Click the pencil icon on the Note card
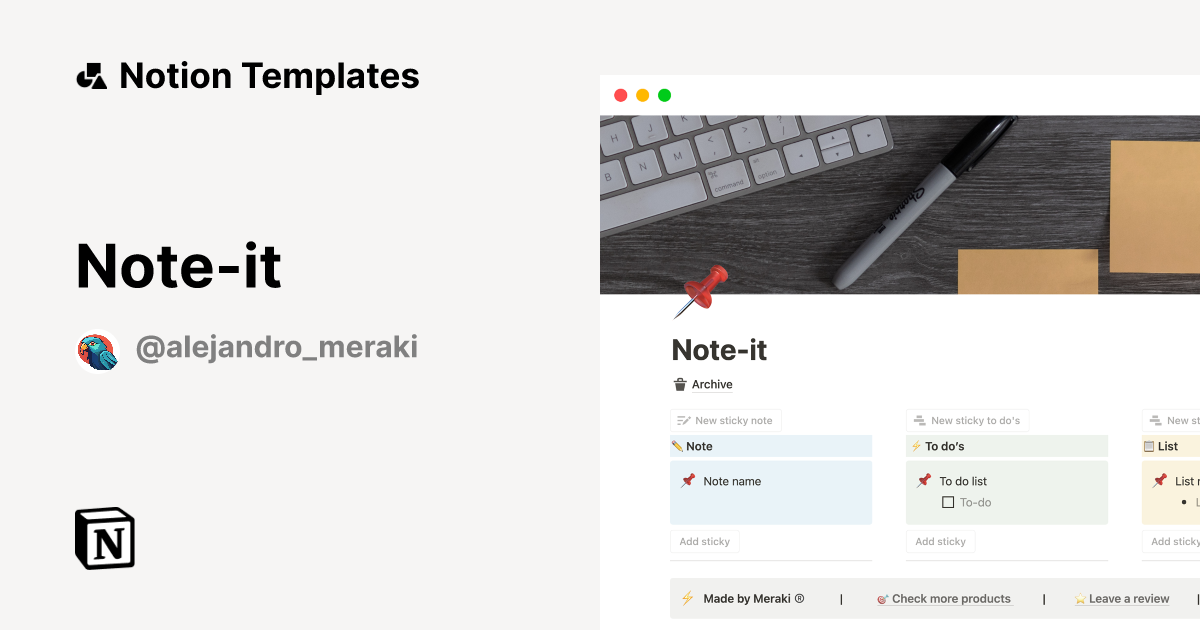 click(679, 446)
